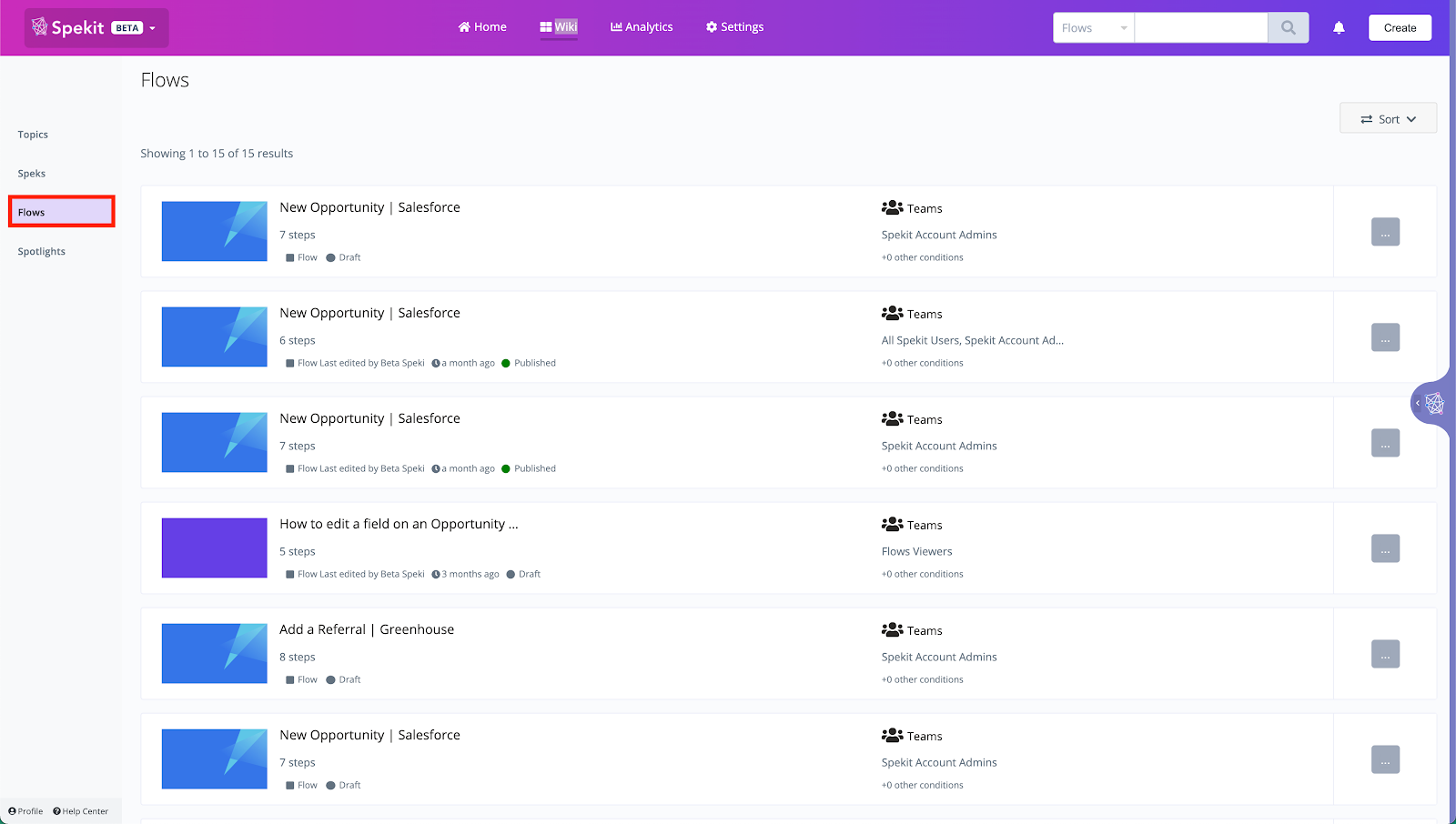
Task: Click Showing 1 to 15 of 15 results text
Action: coord(217,154)
